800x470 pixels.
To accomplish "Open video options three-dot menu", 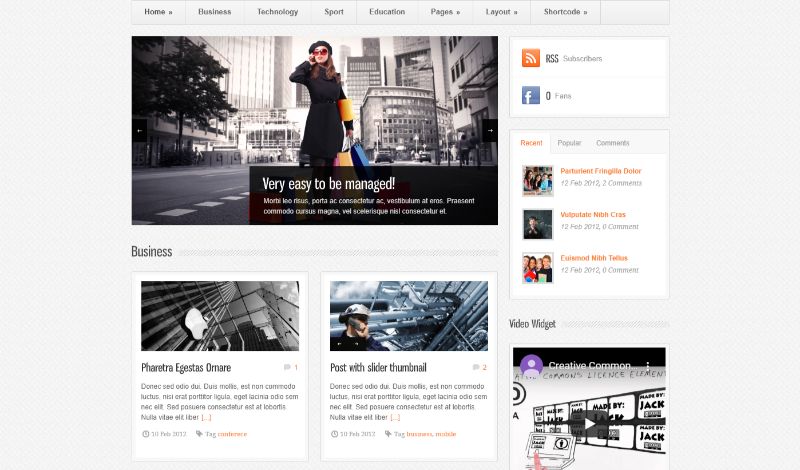I will [648, 366].
